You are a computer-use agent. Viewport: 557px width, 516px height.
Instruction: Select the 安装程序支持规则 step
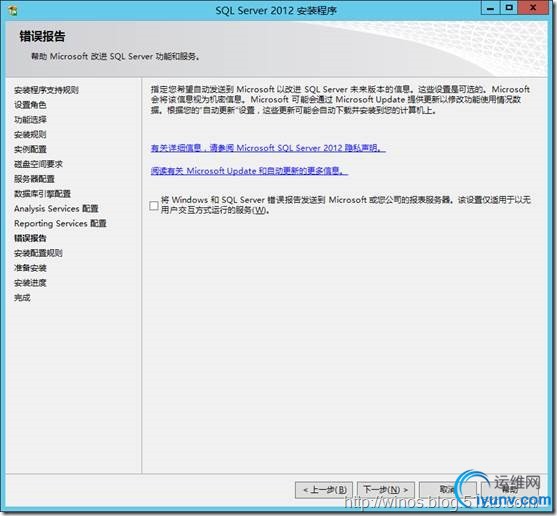[x=47, y=90]
